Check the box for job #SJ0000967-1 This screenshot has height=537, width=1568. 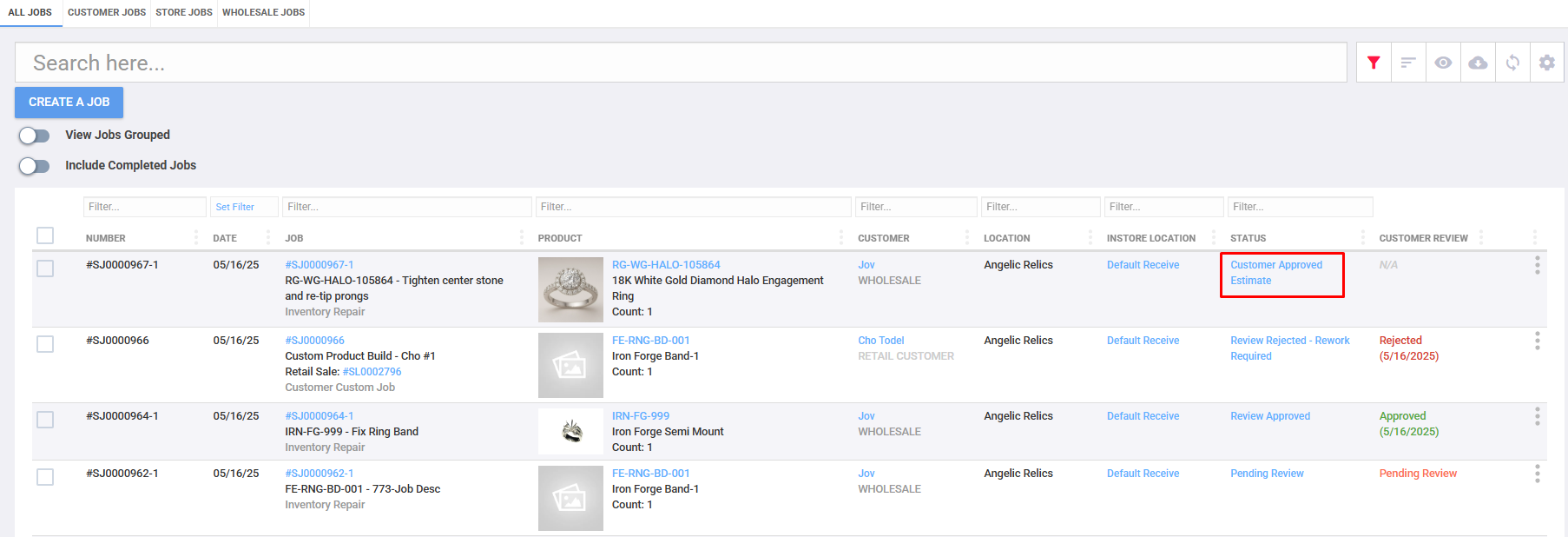coord(45,268)
